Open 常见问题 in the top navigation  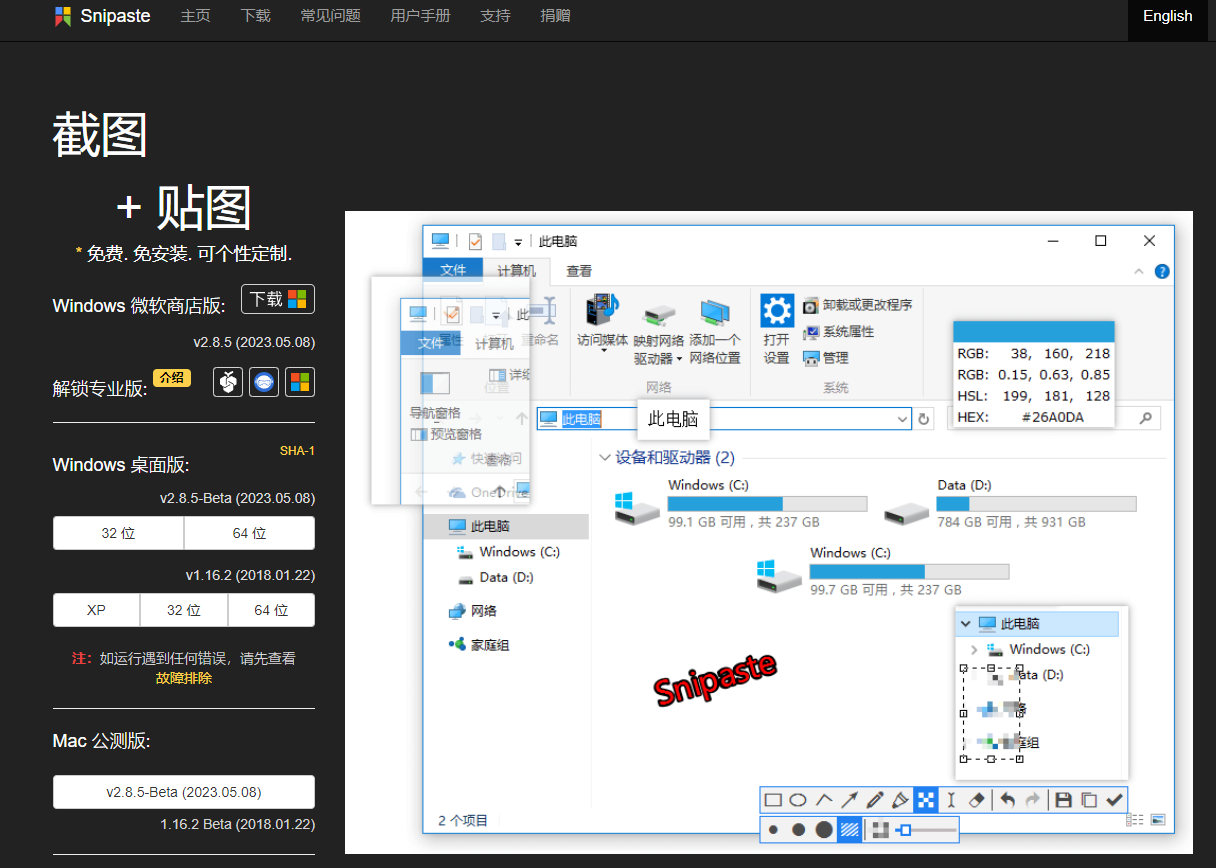tap(330, 16)
